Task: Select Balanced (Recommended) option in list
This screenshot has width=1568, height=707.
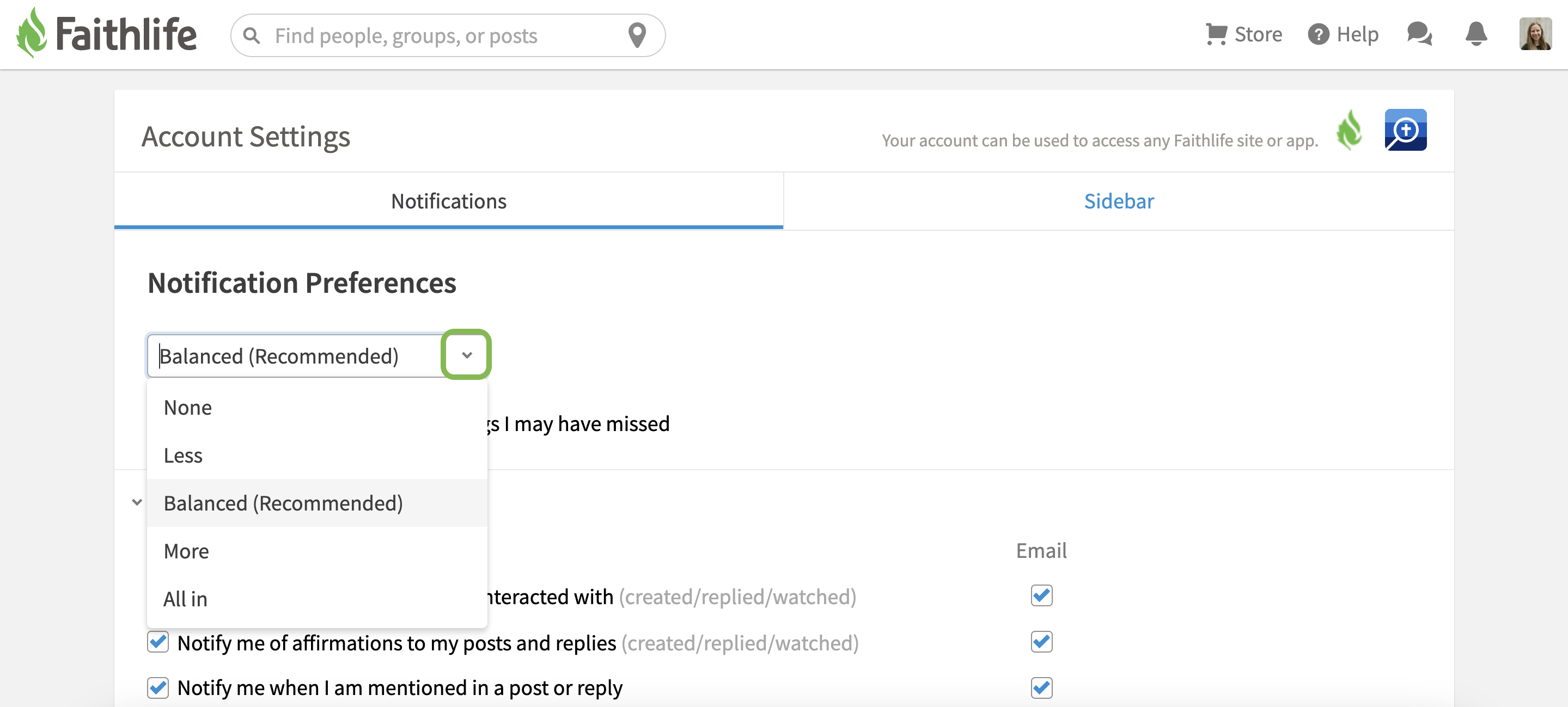Action: [x=317, y=503]
